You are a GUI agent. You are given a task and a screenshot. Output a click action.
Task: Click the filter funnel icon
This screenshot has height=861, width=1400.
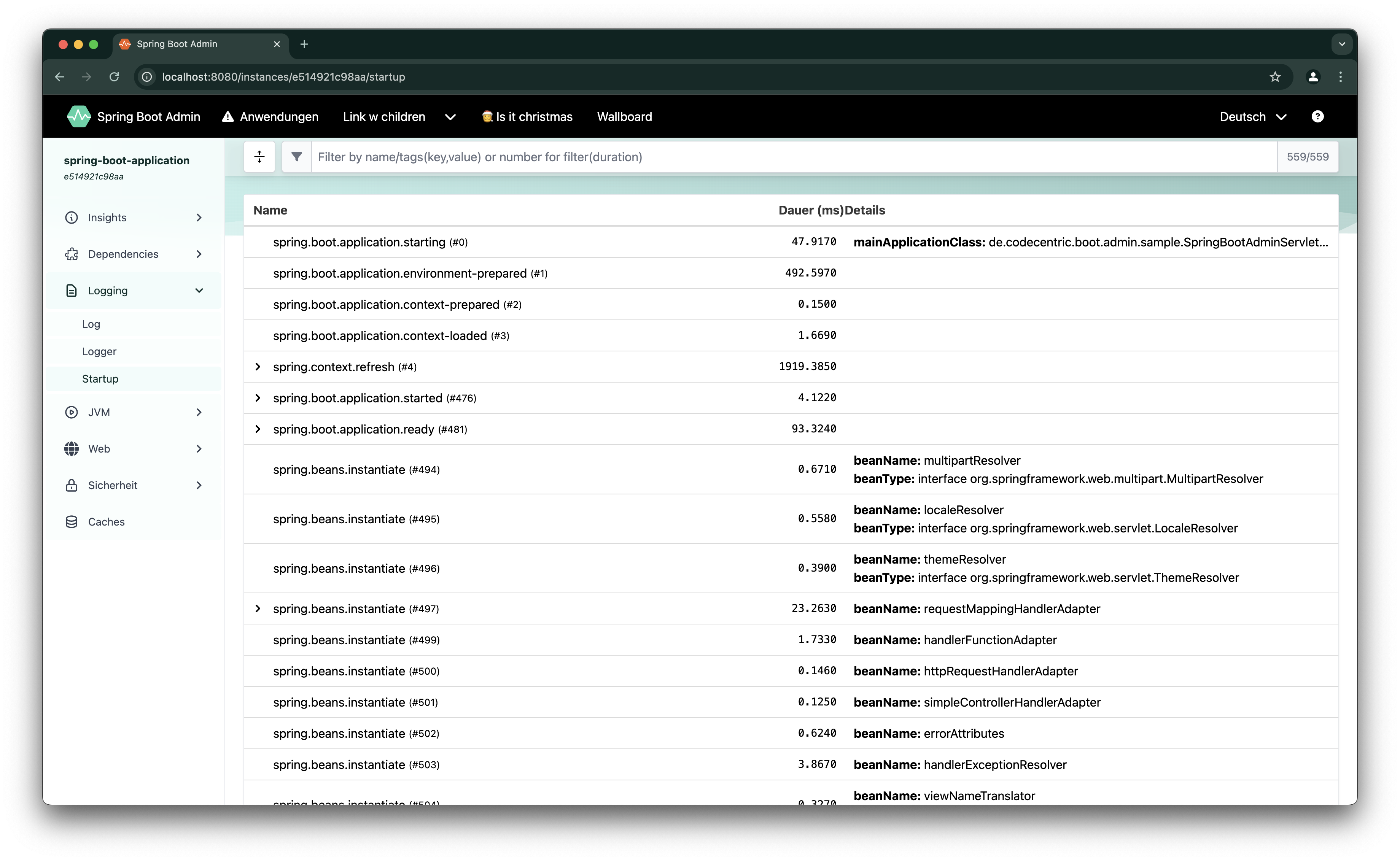point(296,157)
